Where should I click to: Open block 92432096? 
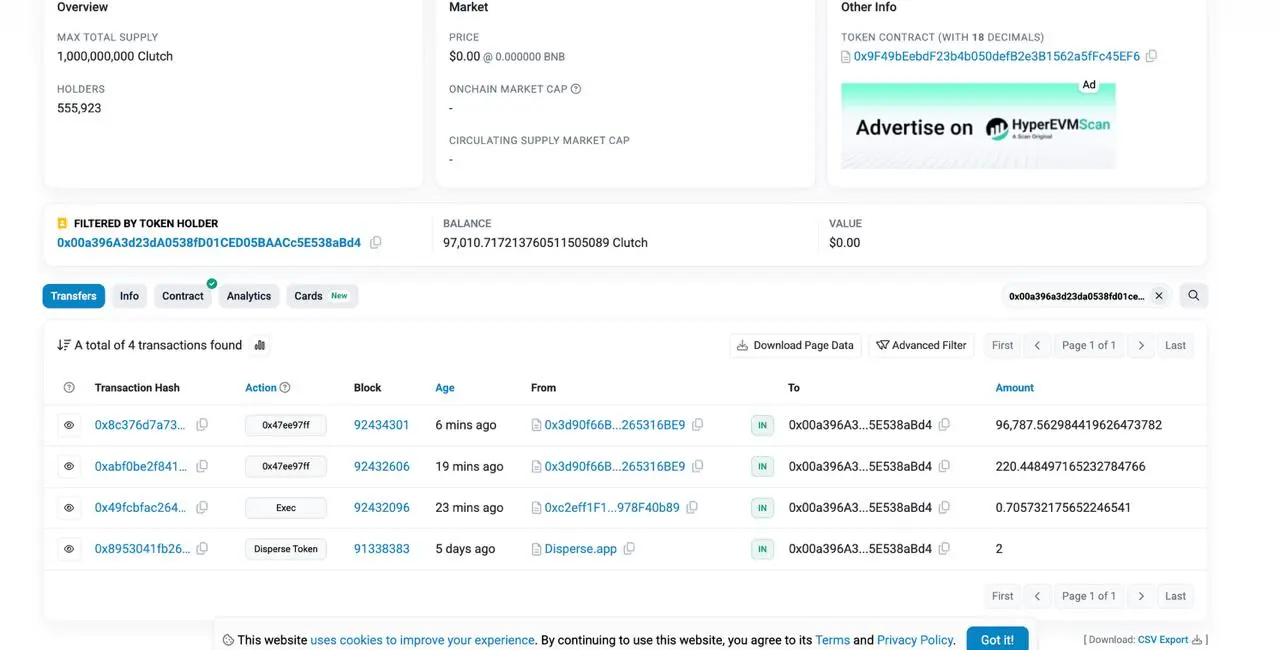pyautogui.click(x=382, y=508)
